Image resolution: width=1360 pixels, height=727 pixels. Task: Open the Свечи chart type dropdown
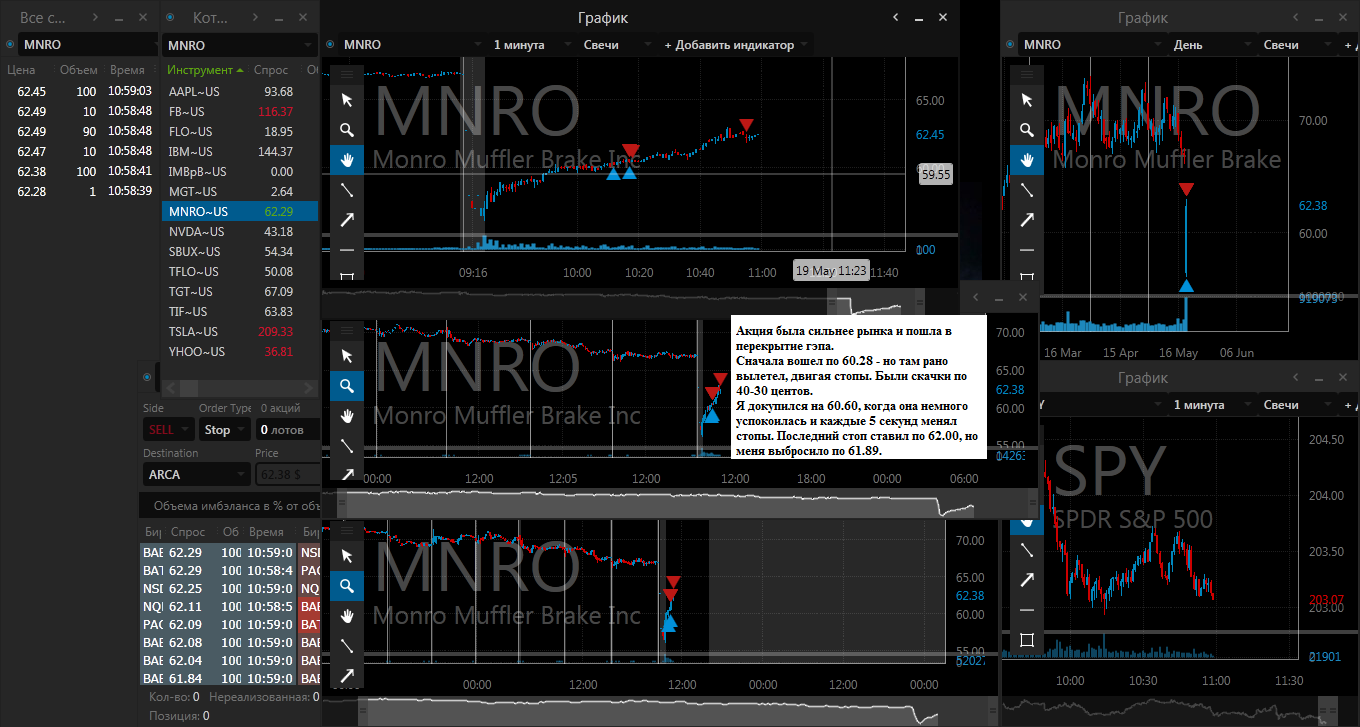[605, 45]
